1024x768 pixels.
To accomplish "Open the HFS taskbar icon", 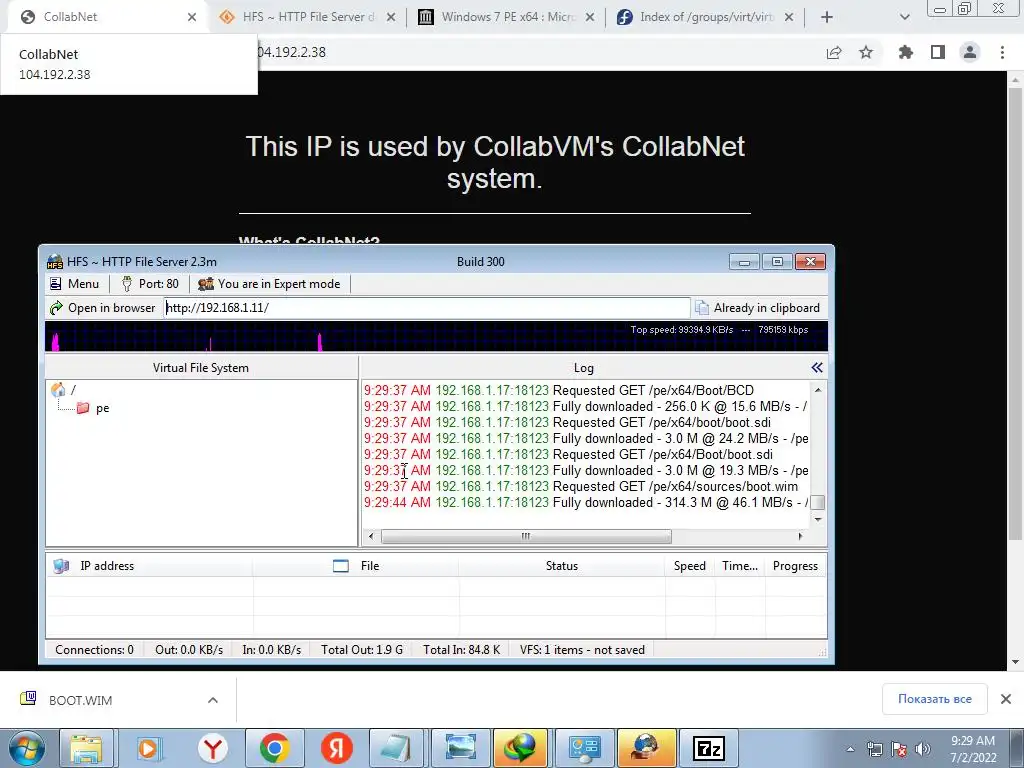I will [x=646, y=748].
